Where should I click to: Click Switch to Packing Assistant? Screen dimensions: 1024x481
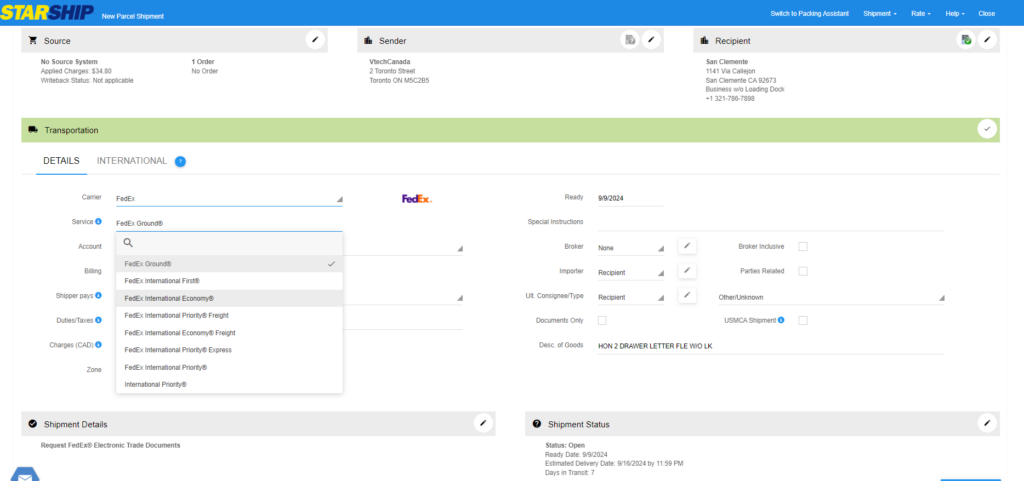pyautogui.click(x=809, y=14)
